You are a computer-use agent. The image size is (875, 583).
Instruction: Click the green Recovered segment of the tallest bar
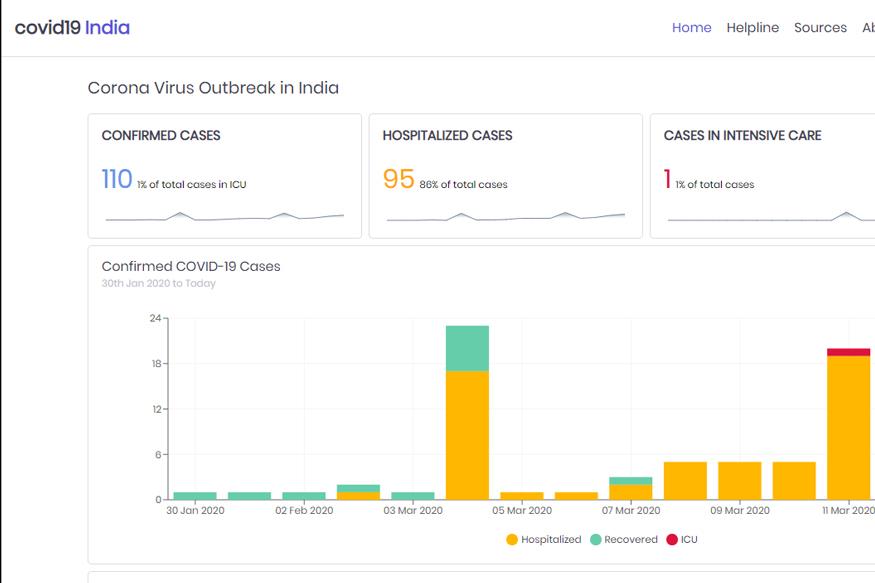coord(467,349)
